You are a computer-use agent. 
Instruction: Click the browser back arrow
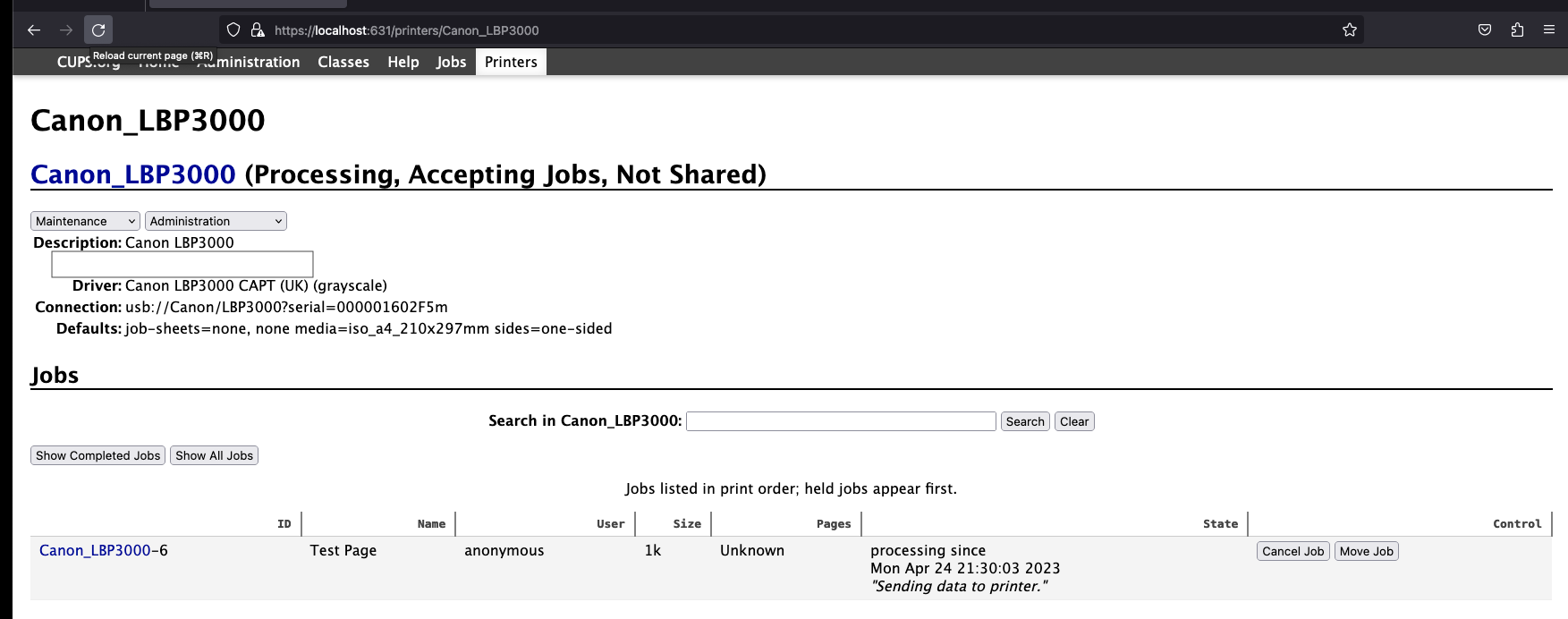[x=34, y=30]
